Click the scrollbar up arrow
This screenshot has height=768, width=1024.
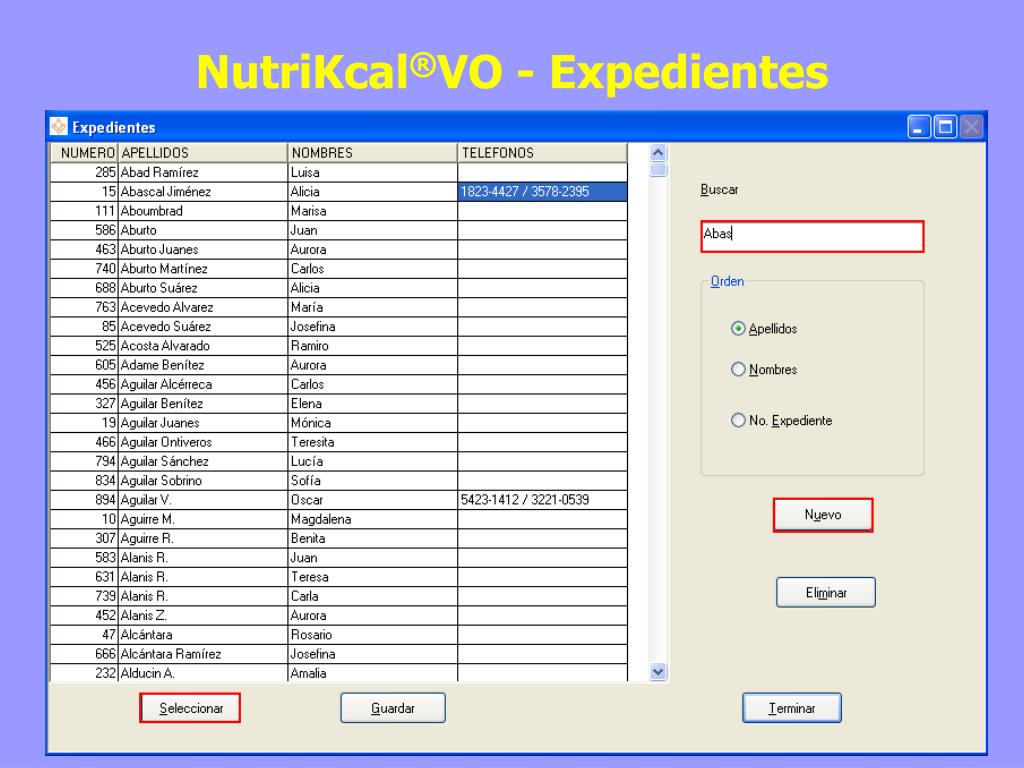click(x=658, y=153)
